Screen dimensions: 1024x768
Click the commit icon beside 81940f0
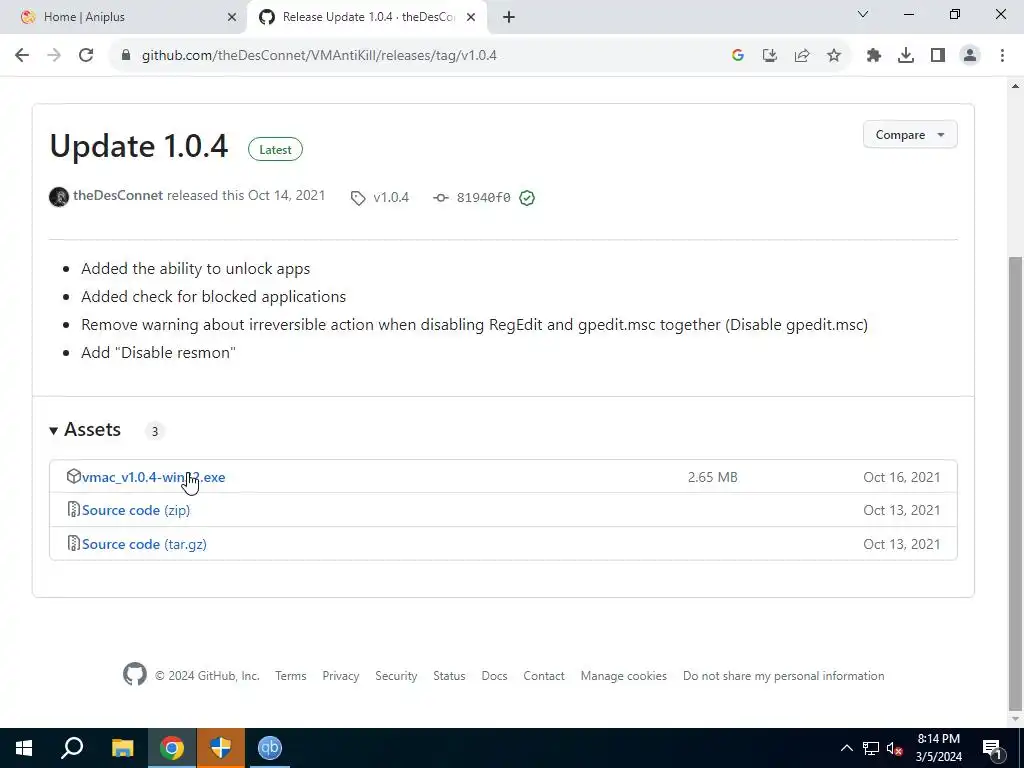(441, 198)
